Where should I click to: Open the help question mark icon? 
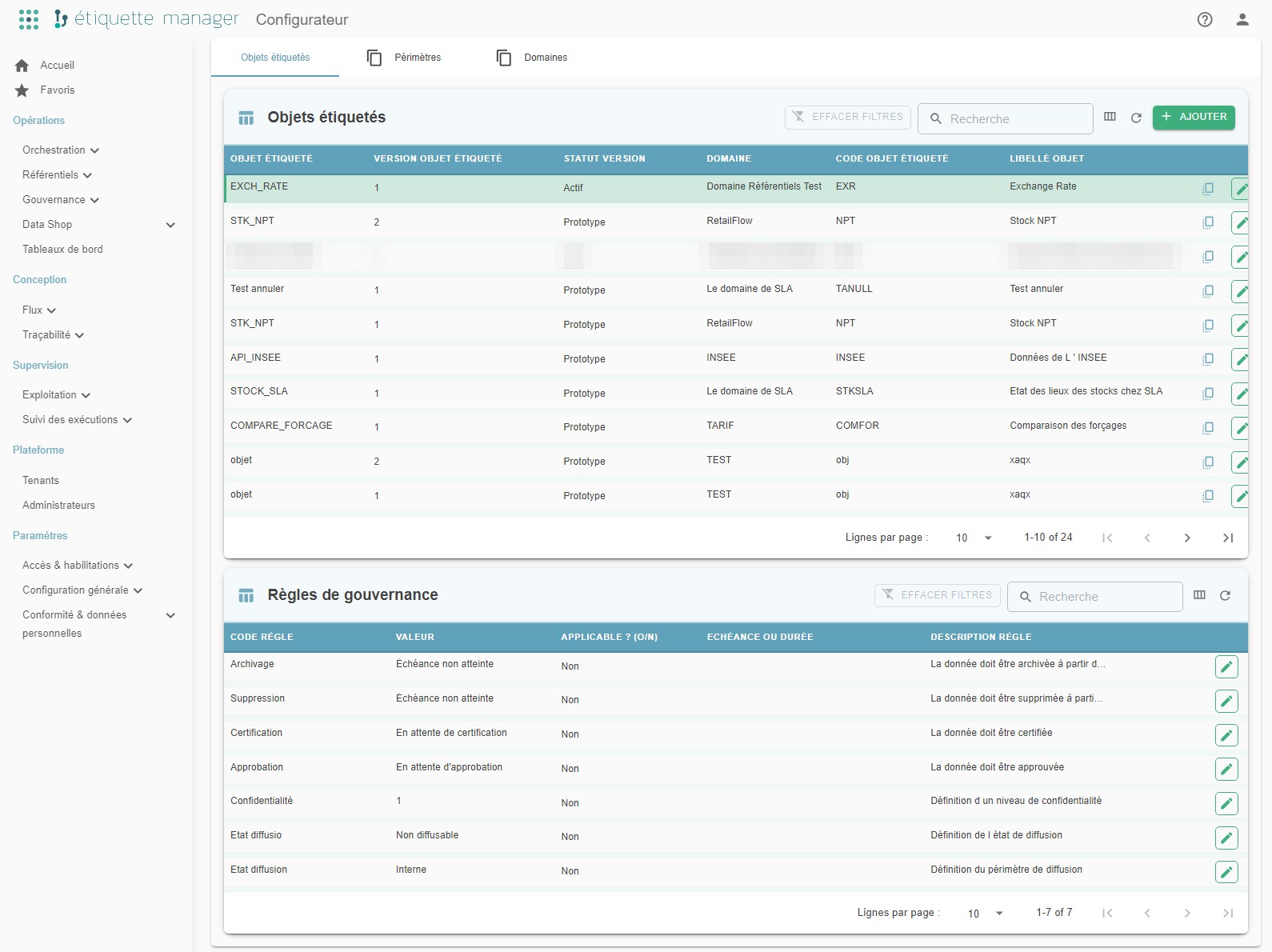coord(1205,19)
